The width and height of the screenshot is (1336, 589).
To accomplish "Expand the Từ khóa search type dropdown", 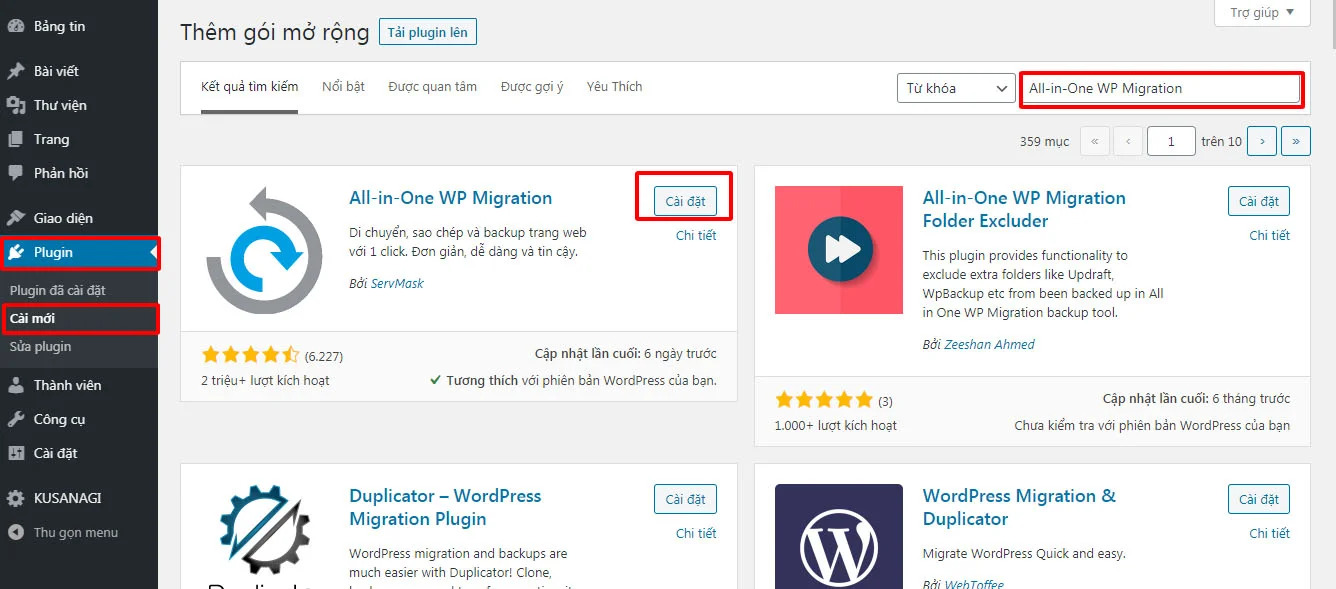I will [x=956, y=88].
